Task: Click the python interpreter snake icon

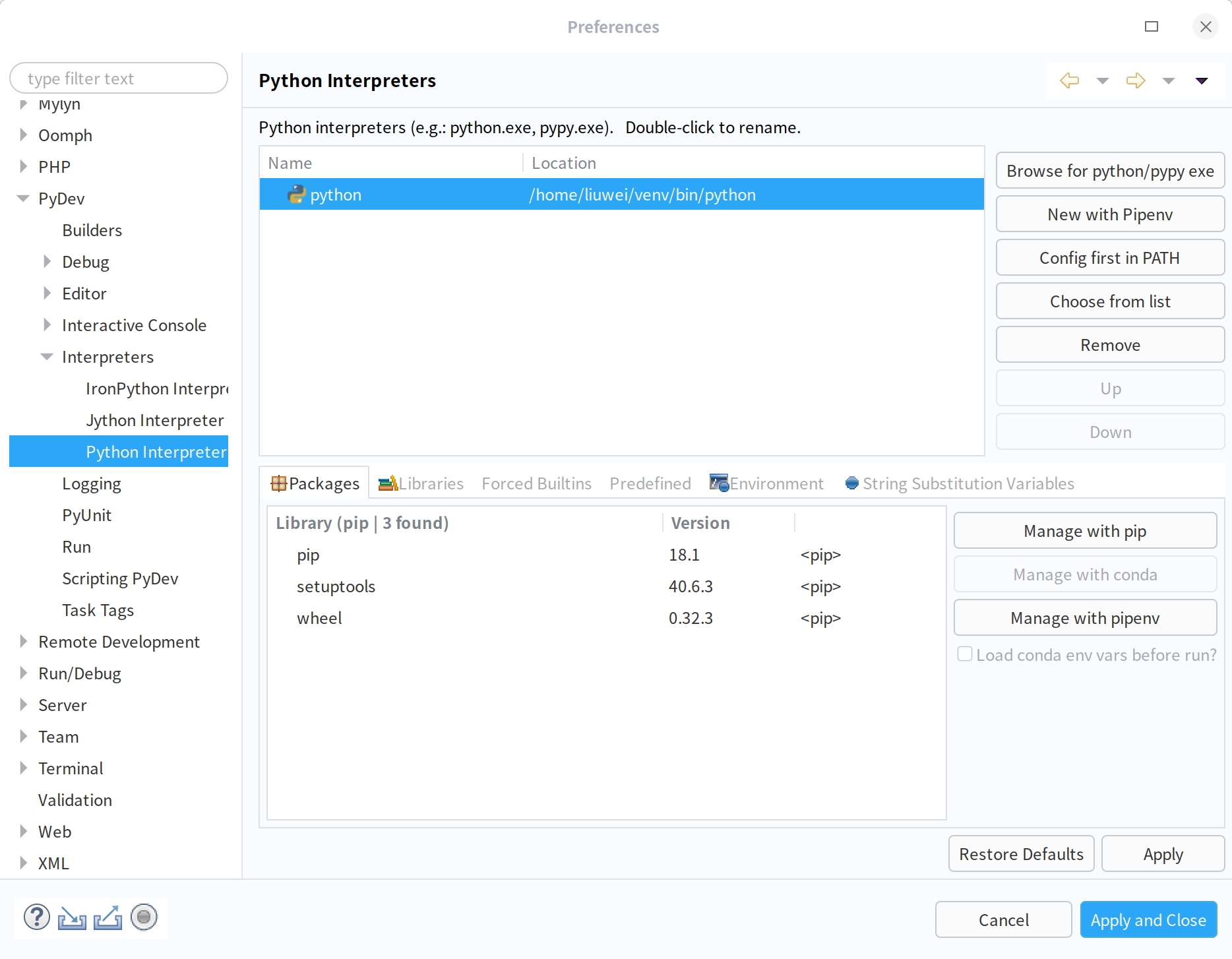Action: click(297, 194)
